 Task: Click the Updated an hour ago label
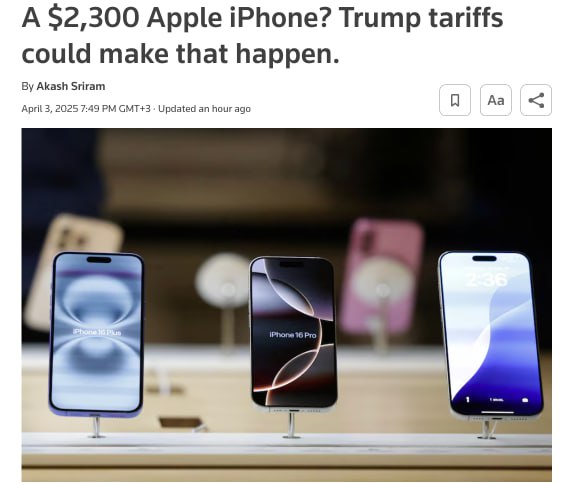coord(204,109)
